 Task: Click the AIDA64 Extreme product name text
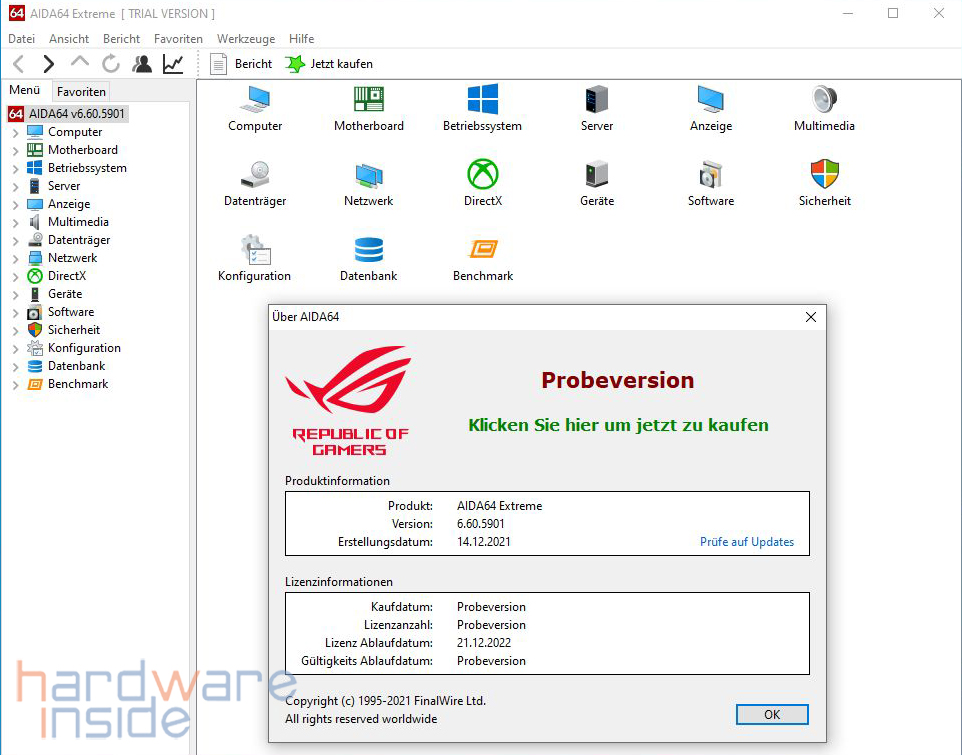tap(499, 506)
